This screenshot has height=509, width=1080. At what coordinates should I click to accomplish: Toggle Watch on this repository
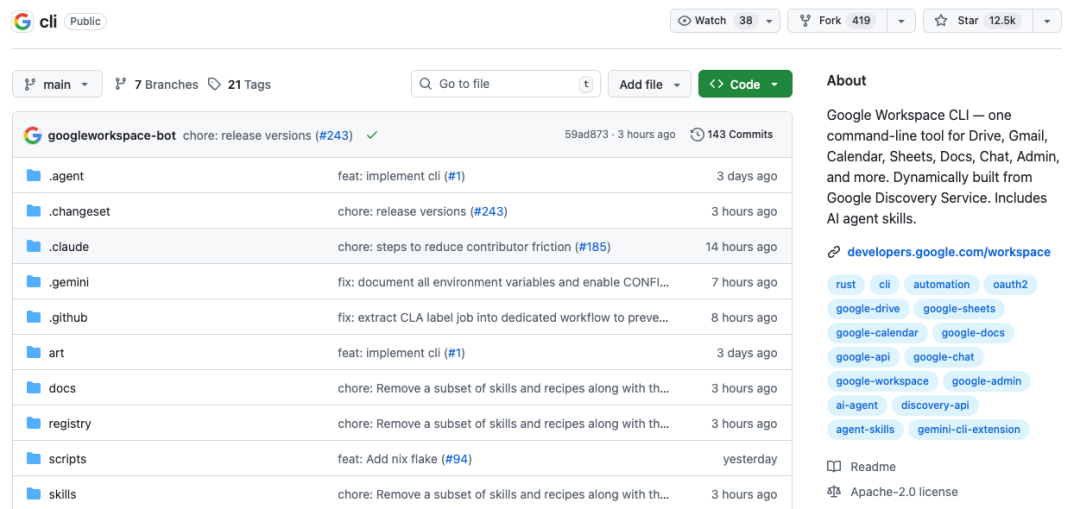point(711,21)
